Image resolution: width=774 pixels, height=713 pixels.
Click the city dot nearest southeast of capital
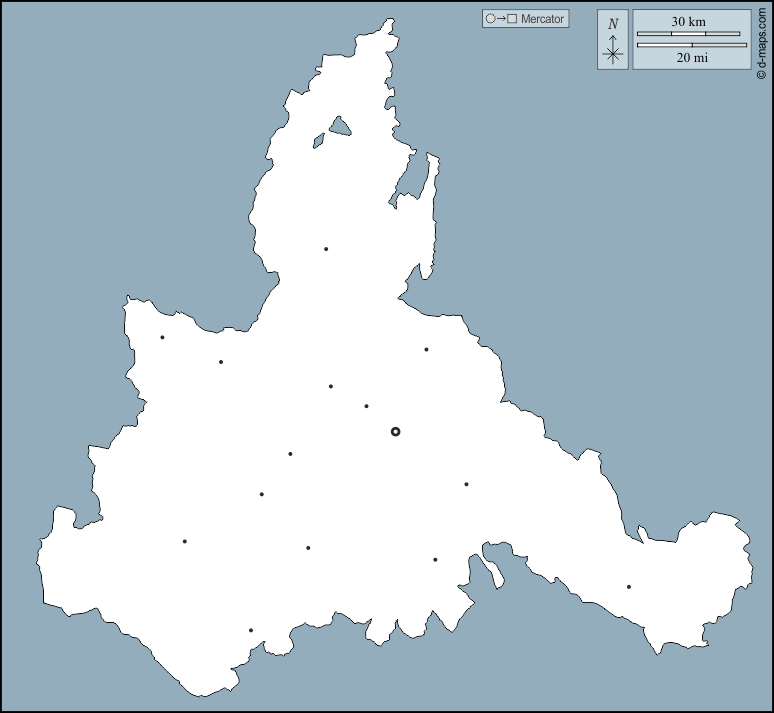click(466, 484)
